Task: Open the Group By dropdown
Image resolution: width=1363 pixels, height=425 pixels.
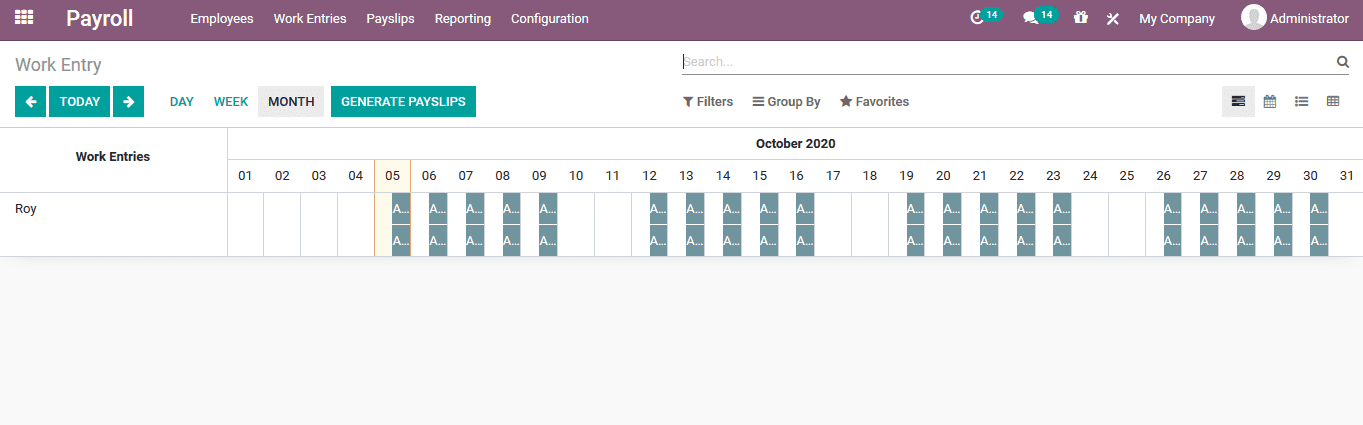Action: point(786,102)
